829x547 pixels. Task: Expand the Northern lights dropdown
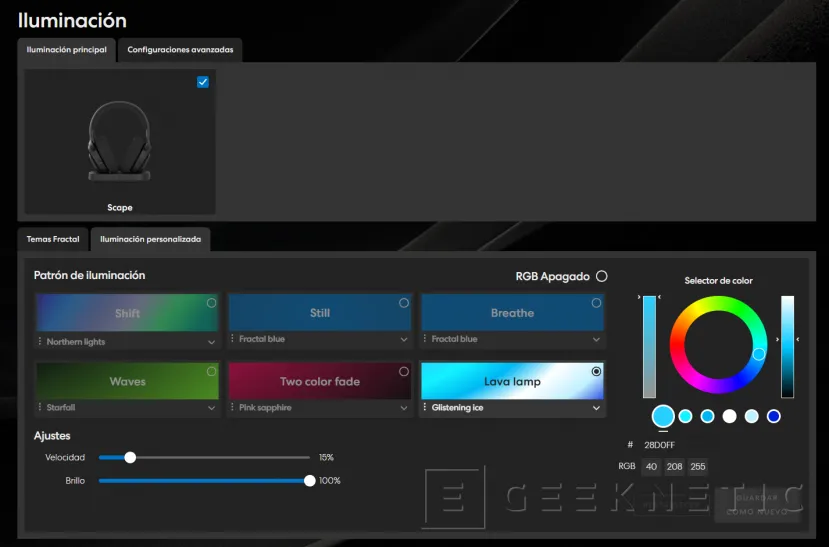tap(211, 342)
